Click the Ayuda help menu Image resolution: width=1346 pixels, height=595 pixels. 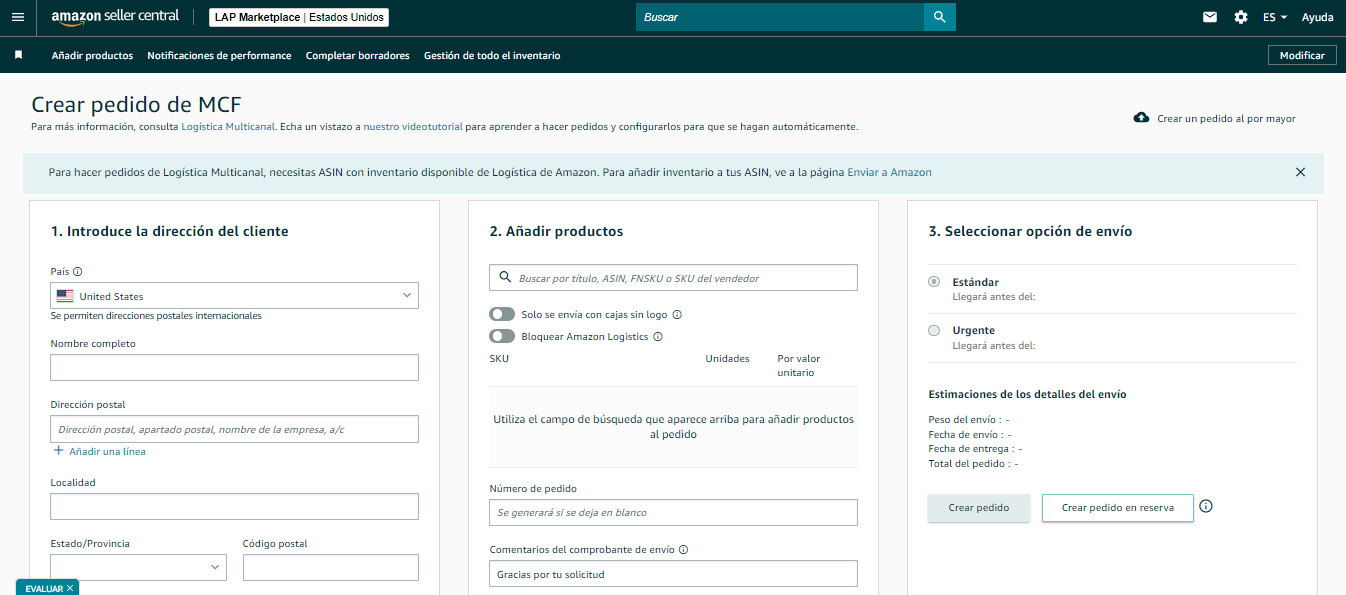1317,17
